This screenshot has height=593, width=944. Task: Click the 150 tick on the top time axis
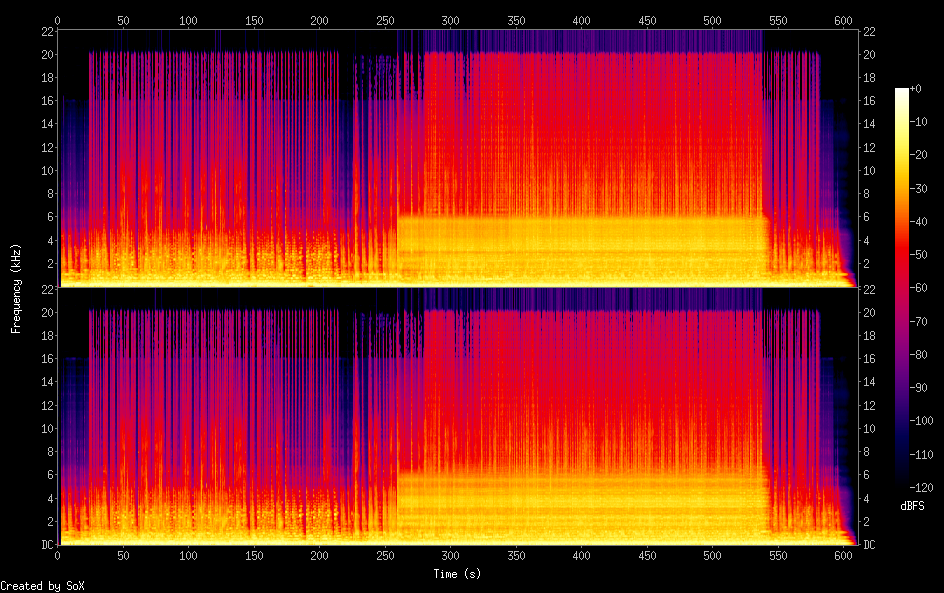[x=254, y=20]
